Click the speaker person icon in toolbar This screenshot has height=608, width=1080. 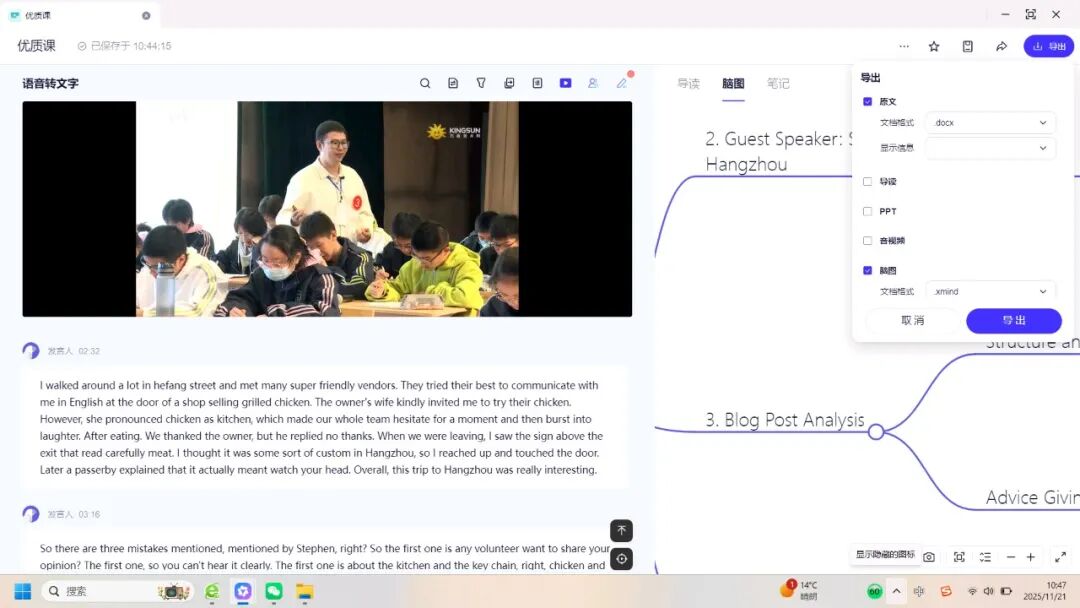pos(593,83)
